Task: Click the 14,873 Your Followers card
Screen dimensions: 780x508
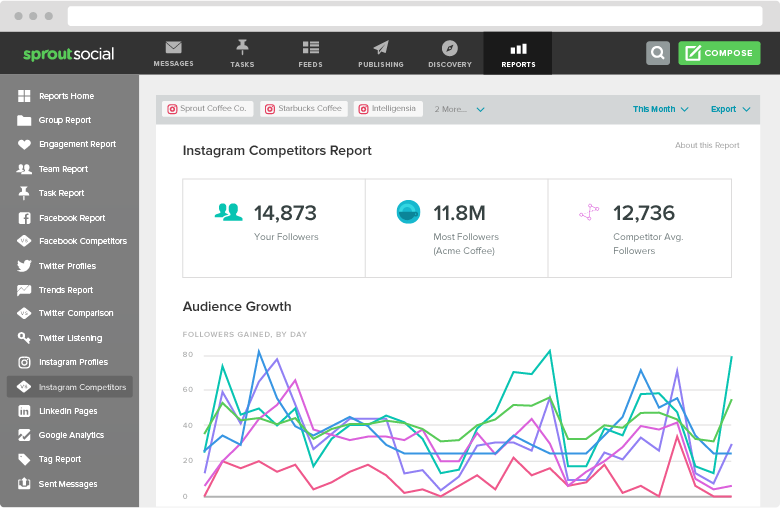Action: tap(274, 228)
